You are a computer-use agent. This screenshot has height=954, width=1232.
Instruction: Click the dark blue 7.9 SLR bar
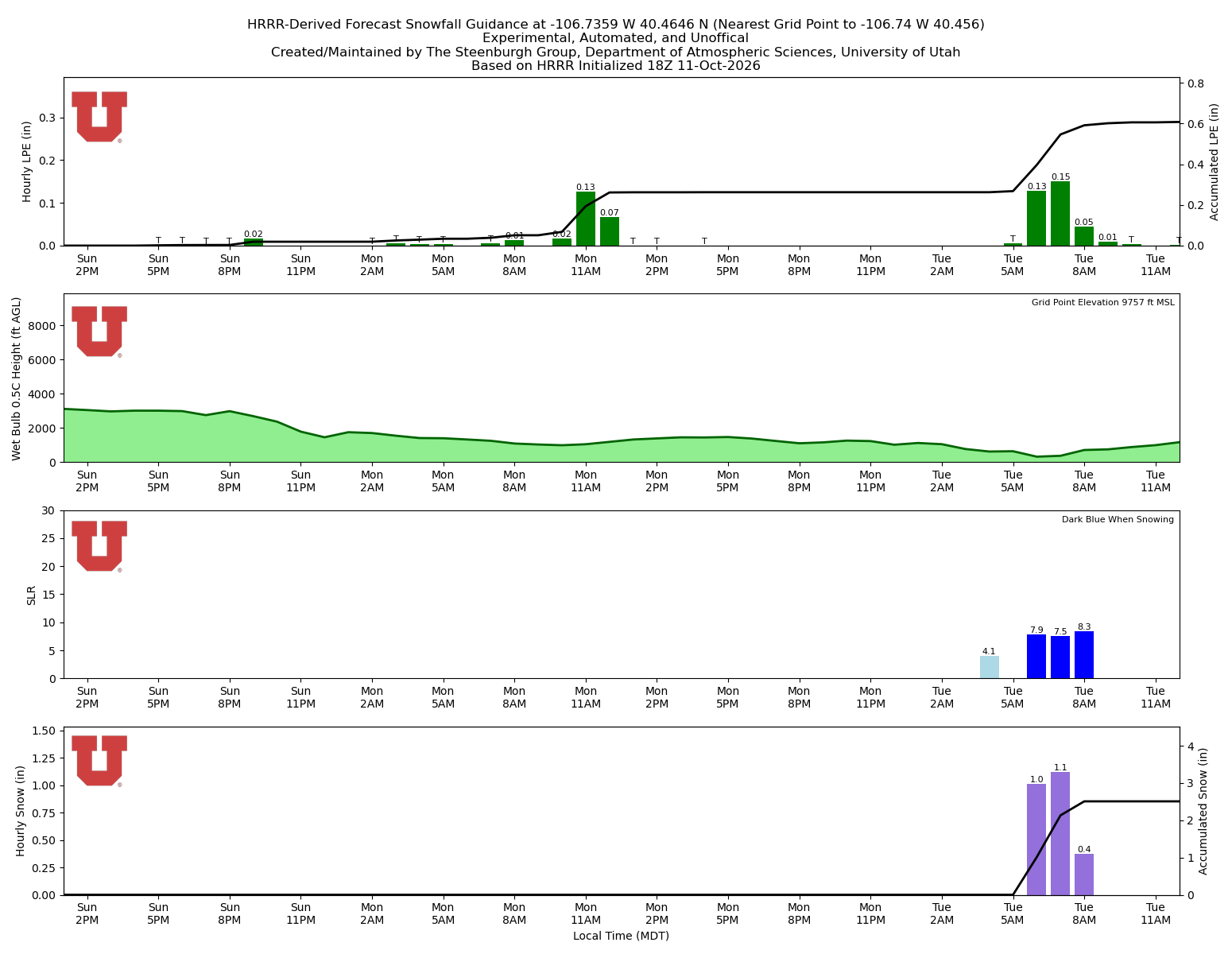pyautogui.click(x=1036, y=656)
